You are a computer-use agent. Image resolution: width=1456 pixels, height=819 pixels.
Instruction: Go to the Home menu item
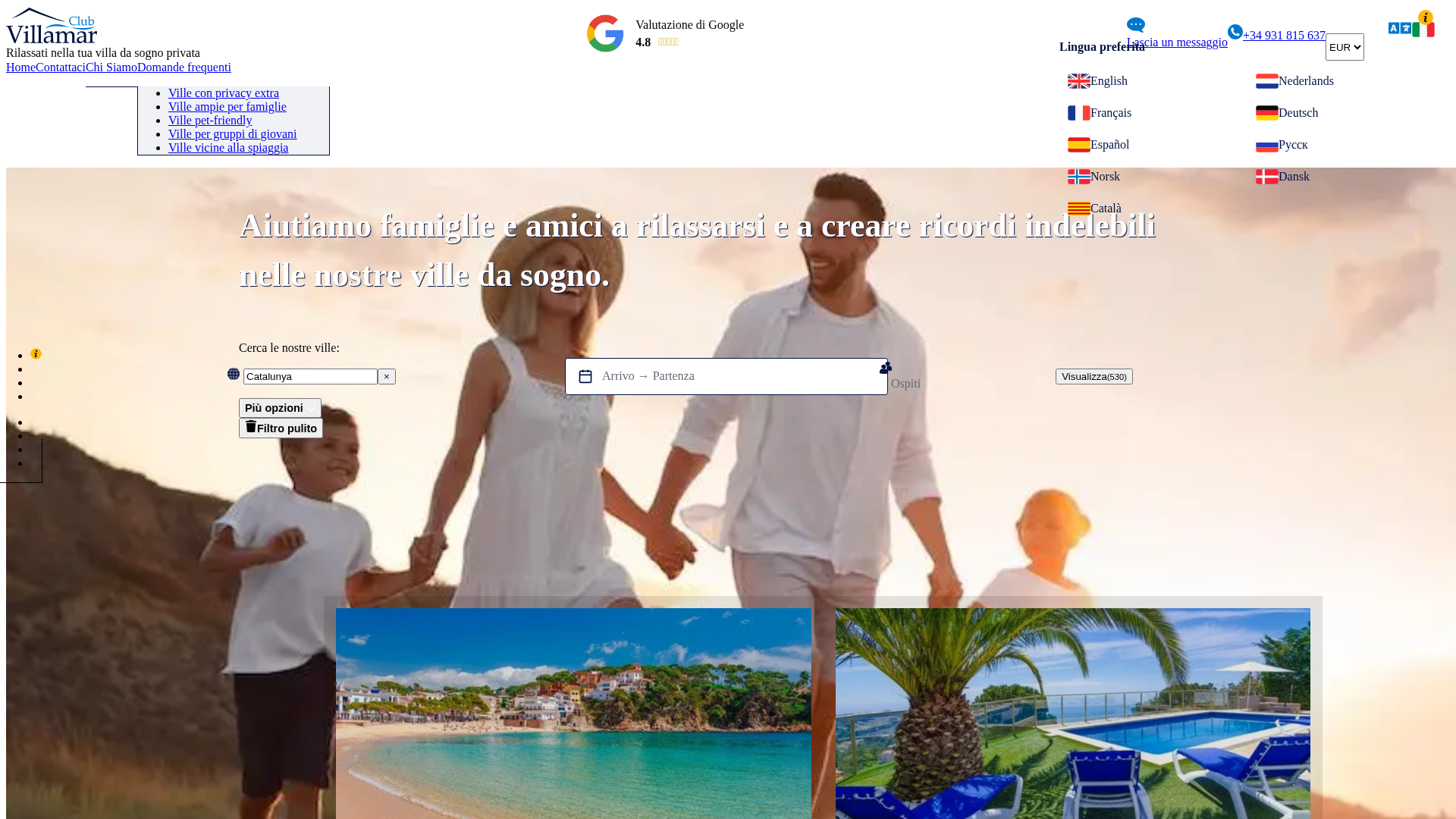(x=20, y=67)
